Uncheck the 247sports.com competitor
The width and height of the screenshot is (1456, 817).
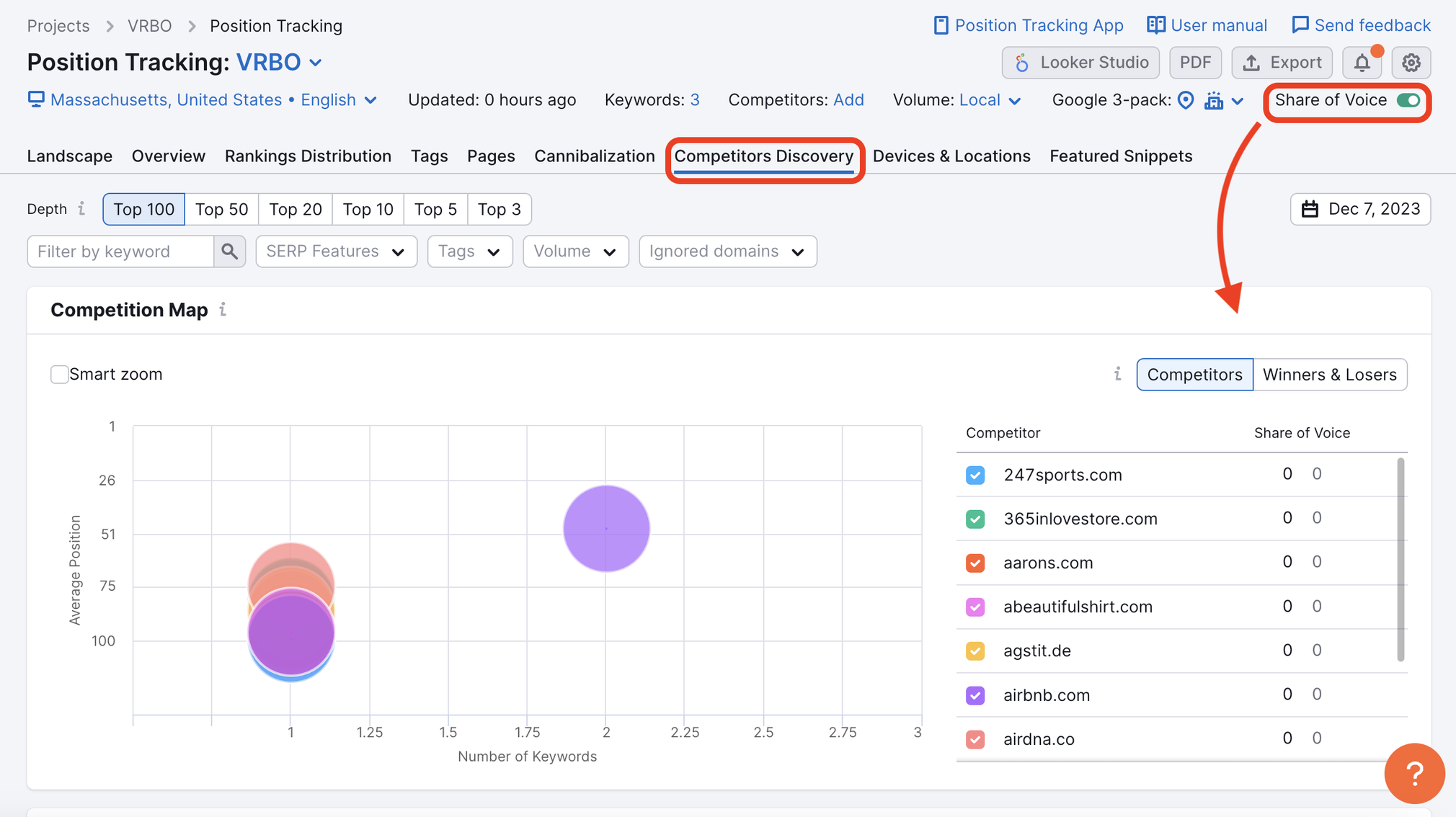pos(975,475)
